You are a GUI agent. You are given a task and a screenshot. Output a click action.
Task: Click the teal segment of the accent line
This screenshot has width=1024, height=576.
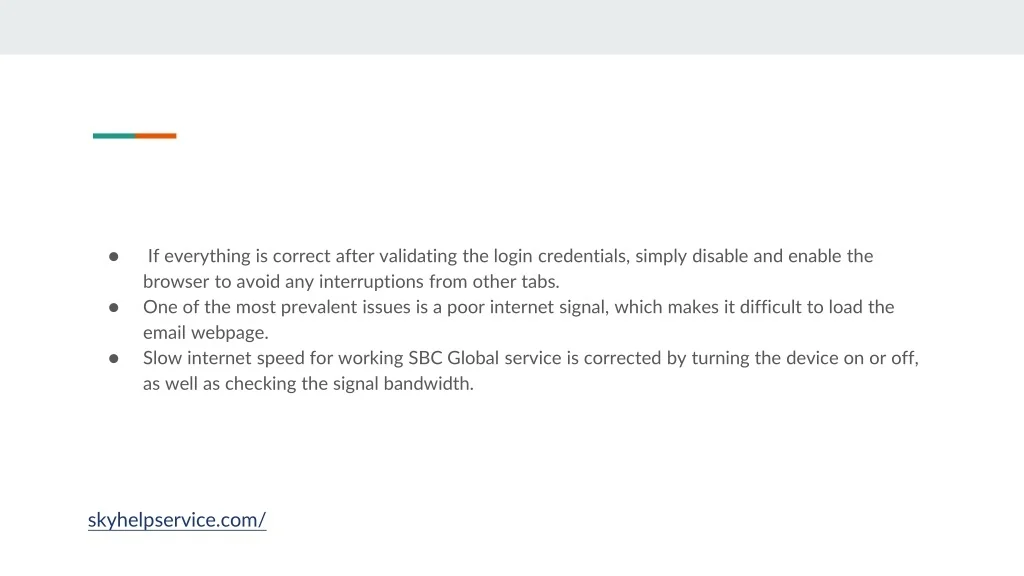click(114, 136)
